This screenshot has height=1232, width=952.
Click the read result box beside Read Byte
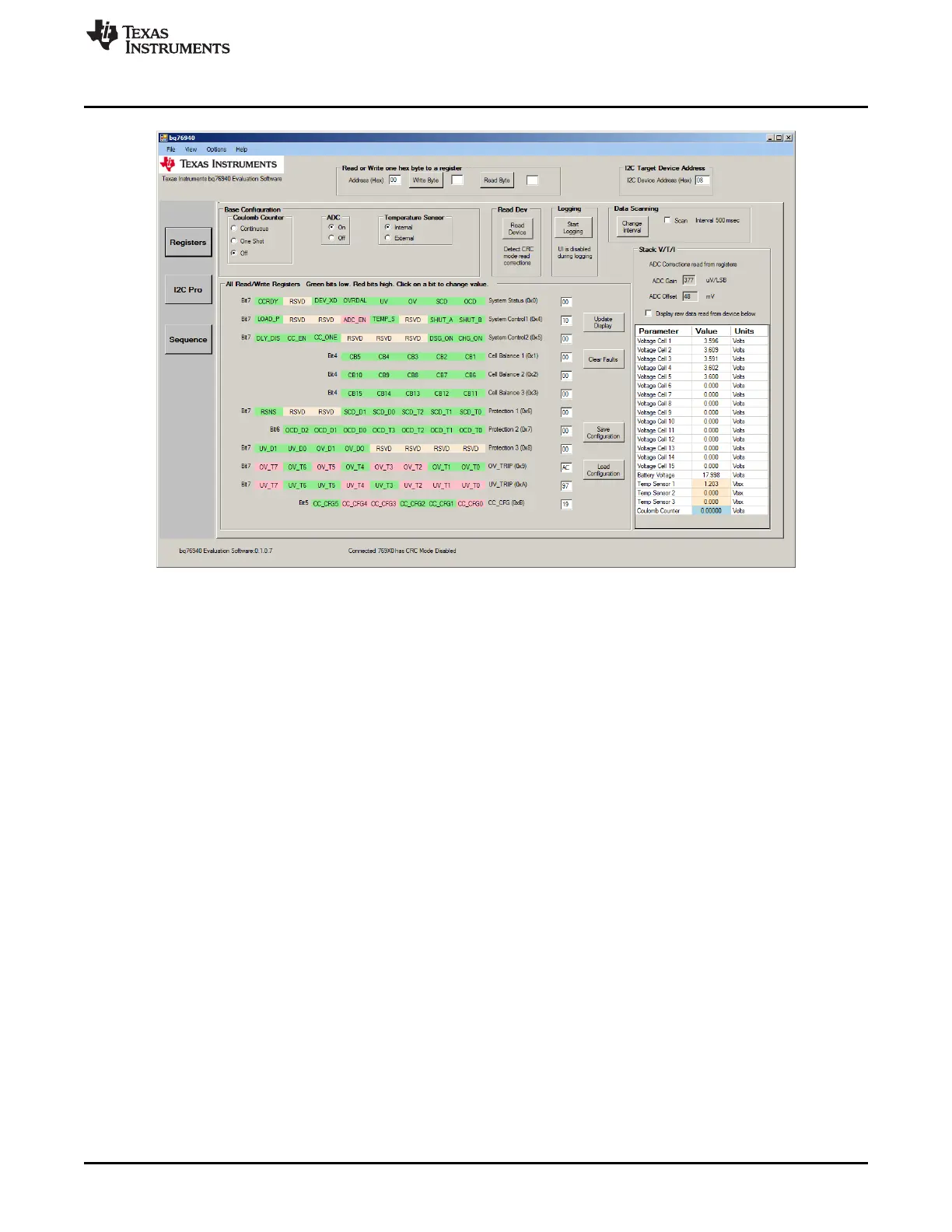coord(533,180)
